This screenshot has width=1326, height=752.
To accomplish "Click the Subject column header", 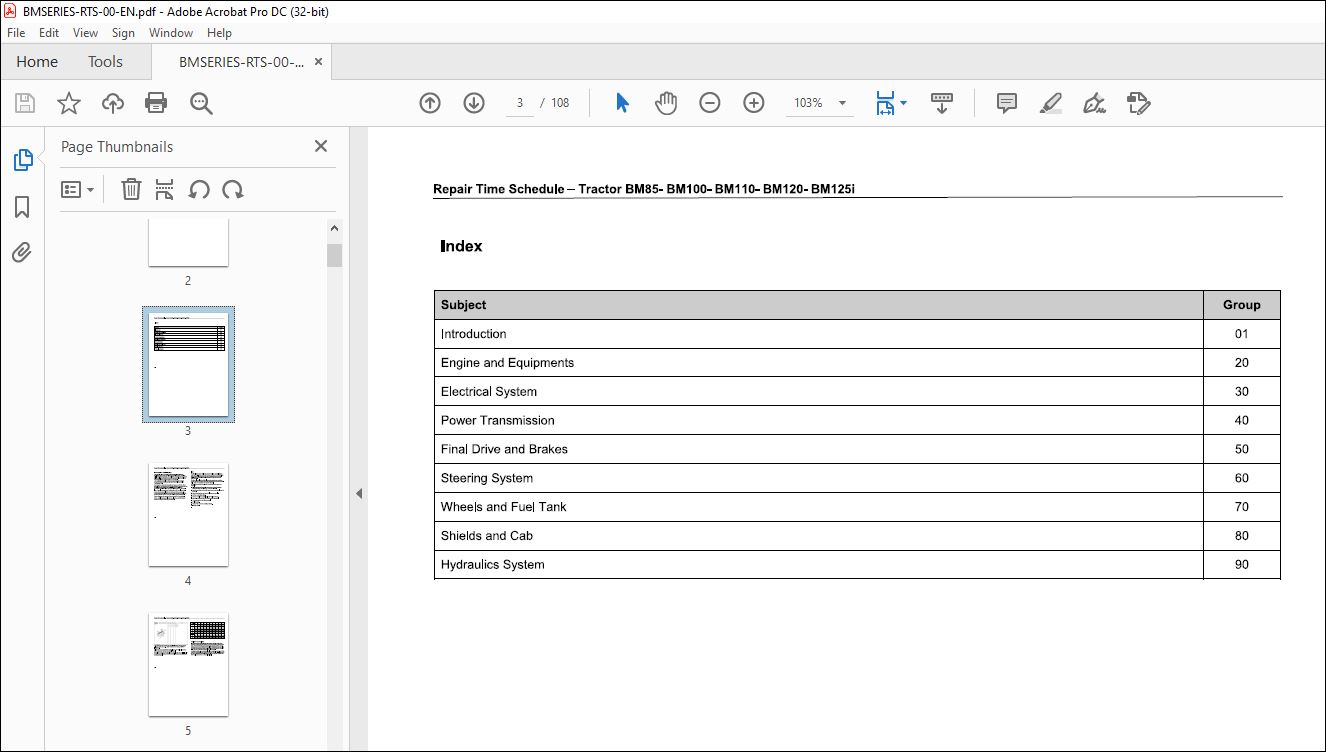I will [x=819, y=305].
